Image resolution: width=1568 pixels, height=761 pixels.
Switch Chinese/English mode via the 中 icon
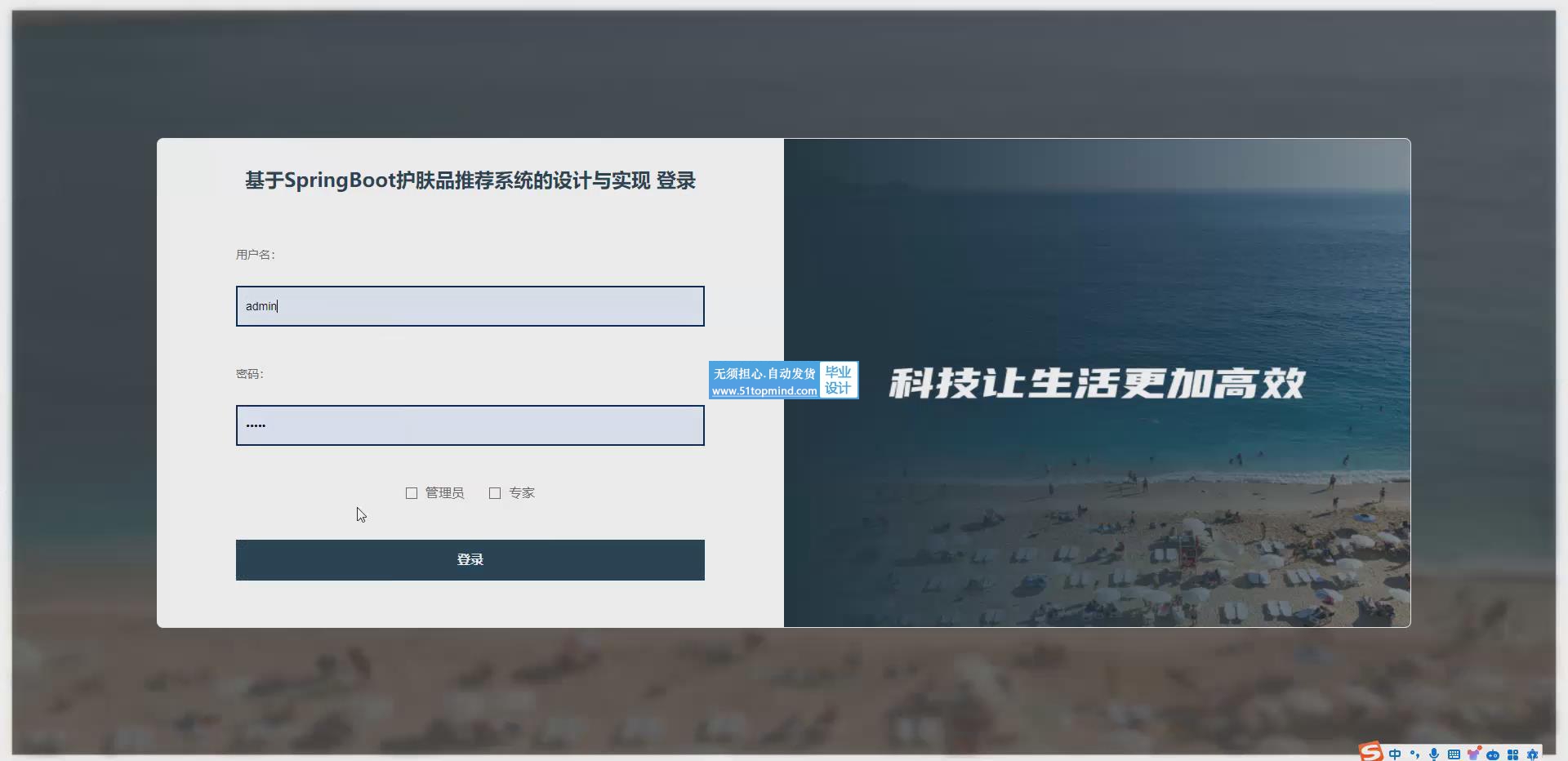click(1395, 754)
